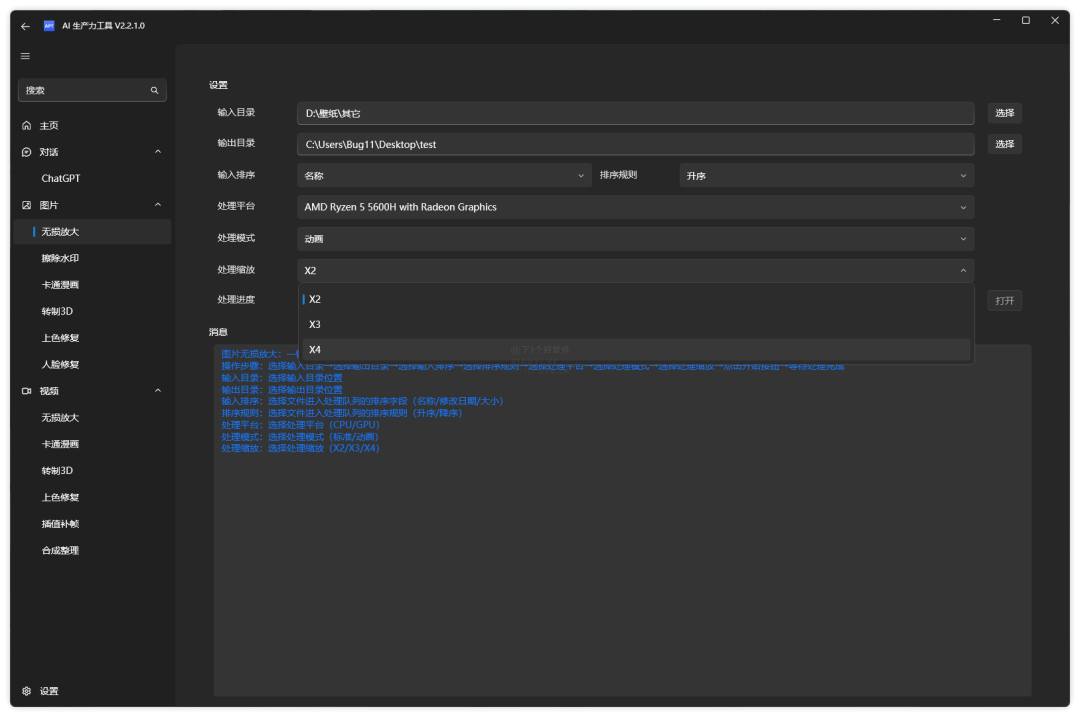Screen dimensions: 1080x717
Task: Maximize the application window
Action: [1026, 21]
